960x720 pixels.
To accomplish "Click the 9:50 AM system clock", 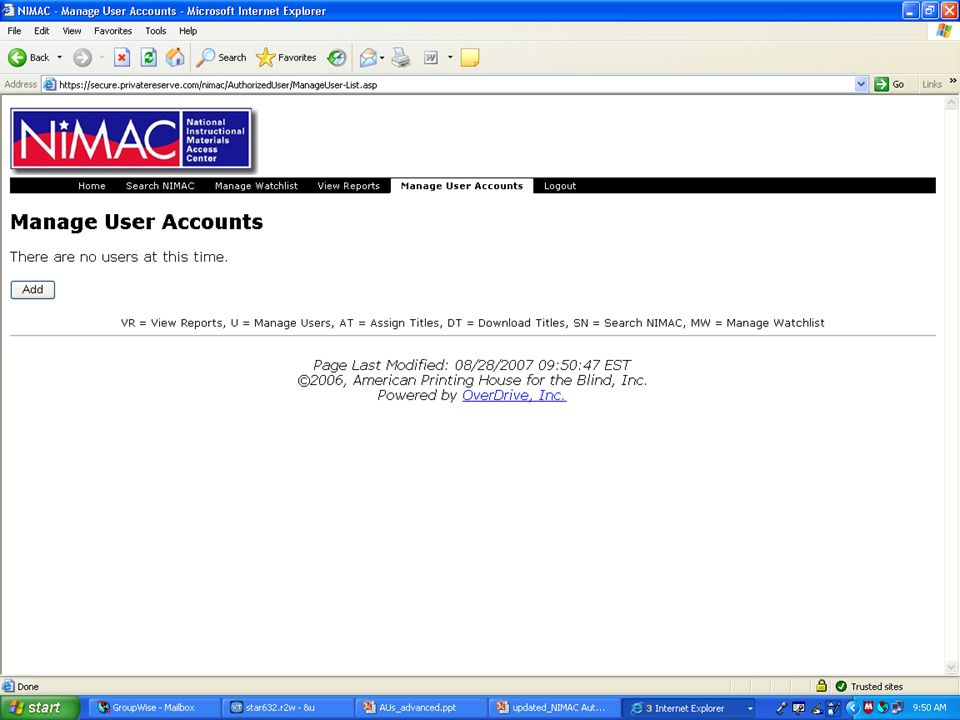I will (929, 708).
